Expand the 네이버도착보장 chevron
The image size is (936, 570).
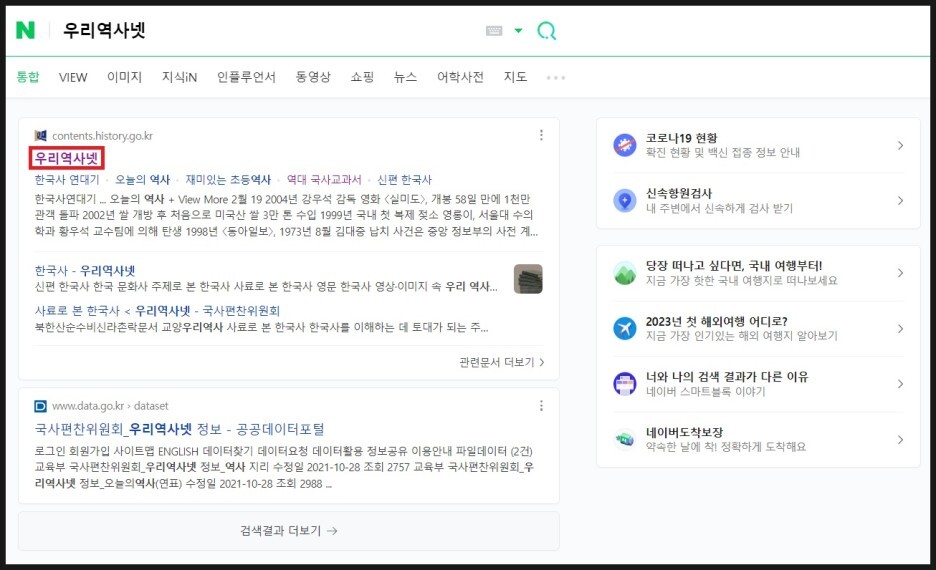click(x=900, y=439)
